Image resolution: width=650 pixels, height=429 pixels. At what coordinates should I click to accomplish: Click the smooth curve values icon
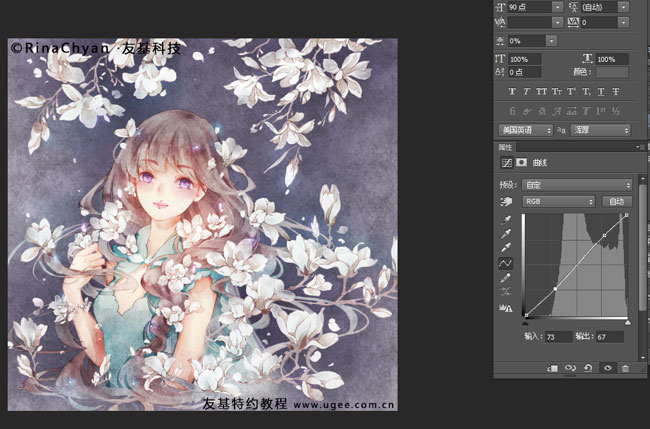[506, 292]
